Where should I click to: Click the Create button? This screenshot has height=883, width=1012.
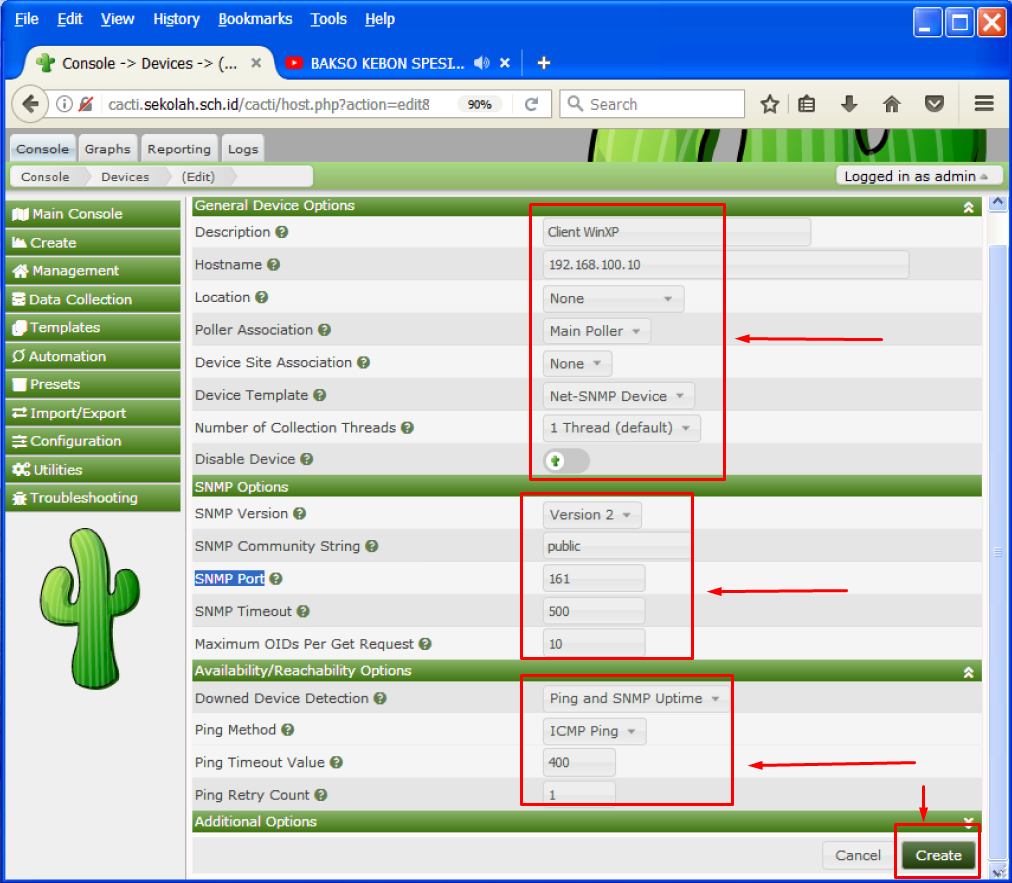[x=938, y=855]
